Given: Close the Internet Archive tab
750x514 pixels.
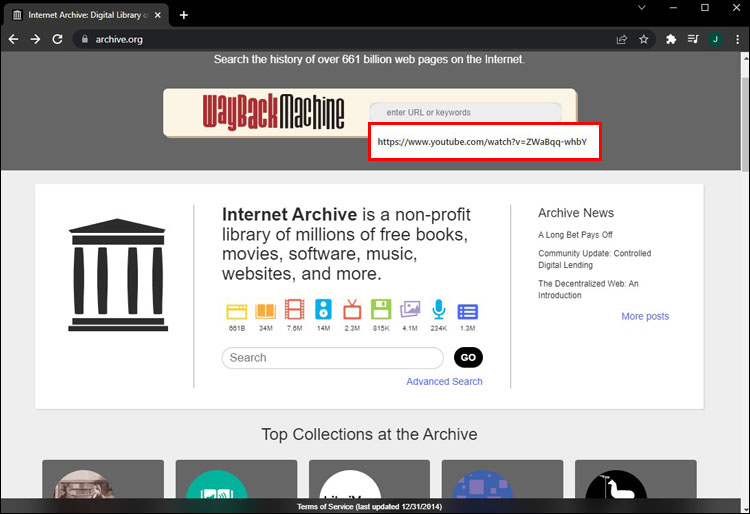Looking at the screenshot, I should (x=158, y=15).
